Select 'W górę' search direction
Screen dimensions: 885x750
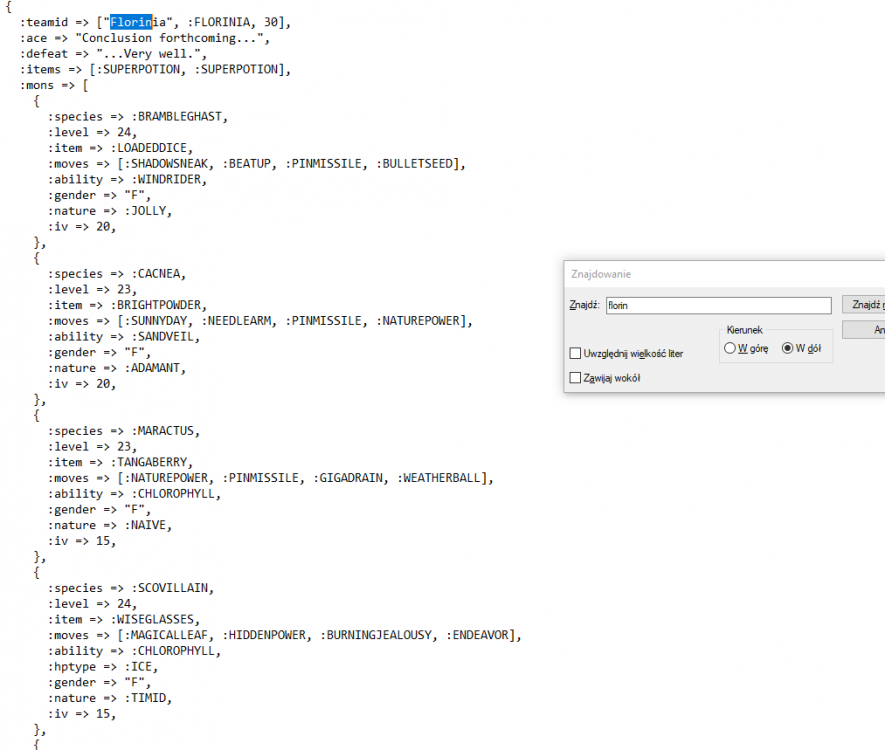point(731,348)
